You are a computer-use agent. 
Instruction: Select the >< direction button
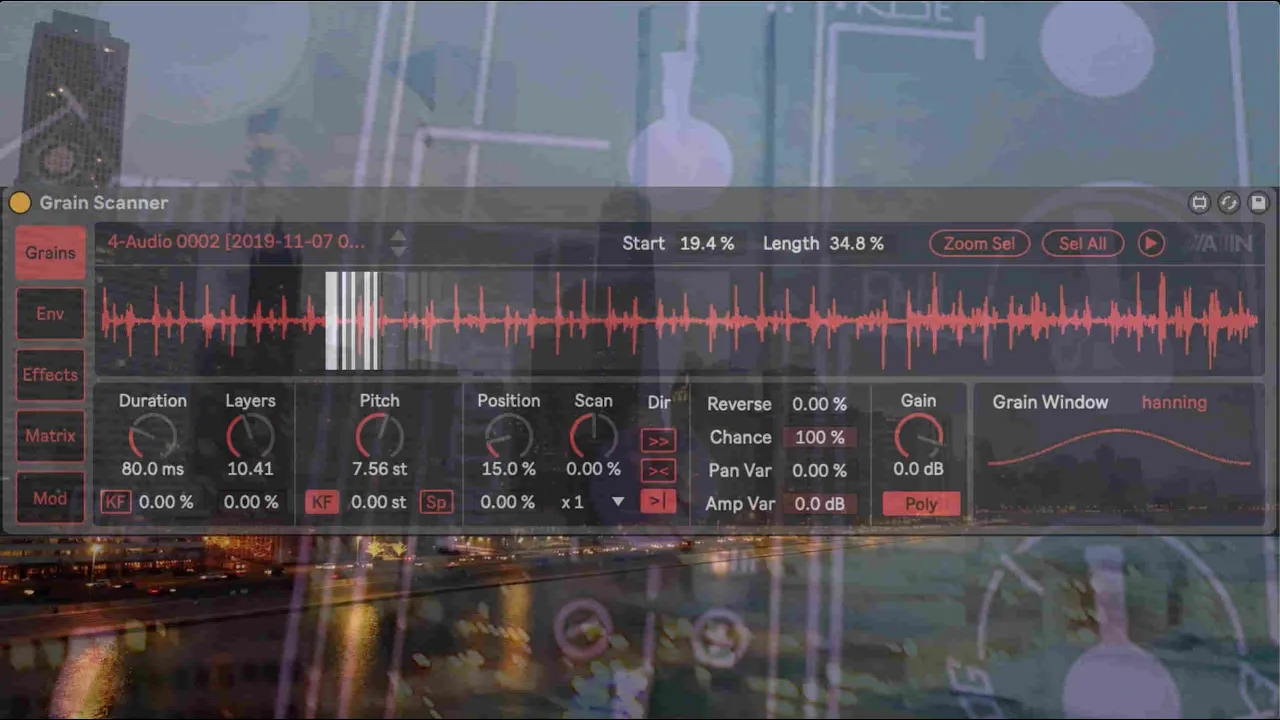point(658,470)
